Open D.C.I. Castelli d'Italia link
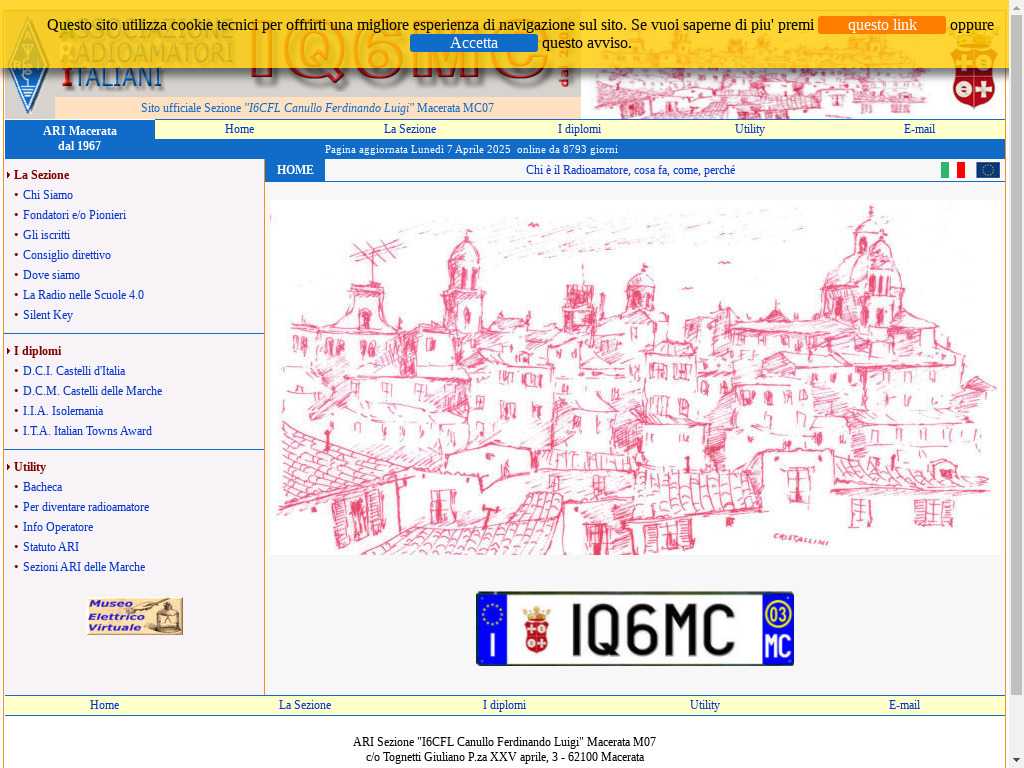Screen dimensions: 1024x768 (x=74, y=371)
